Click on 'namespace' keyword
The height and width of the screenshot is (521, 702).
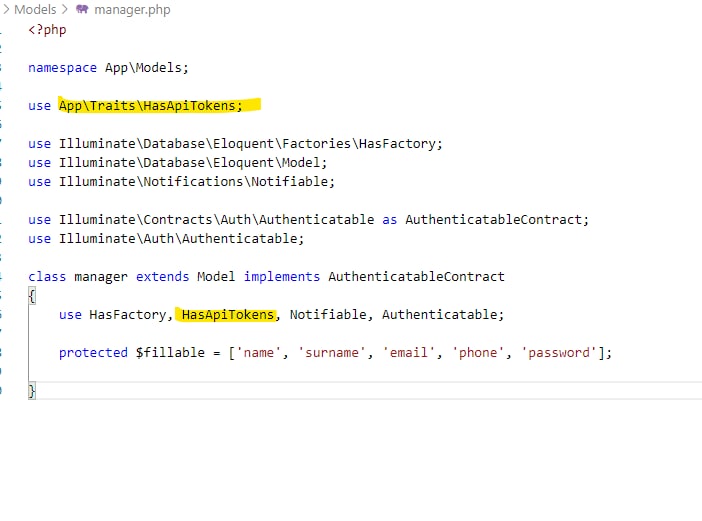(62, 68)
